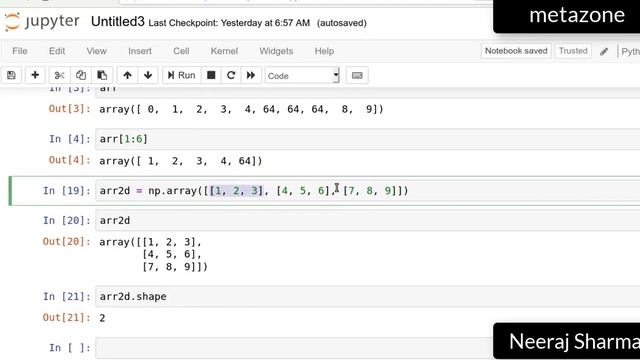The width and height of the screenshot is (640, 360).
Task: Open the Help menu
Action: click(324, 51)
